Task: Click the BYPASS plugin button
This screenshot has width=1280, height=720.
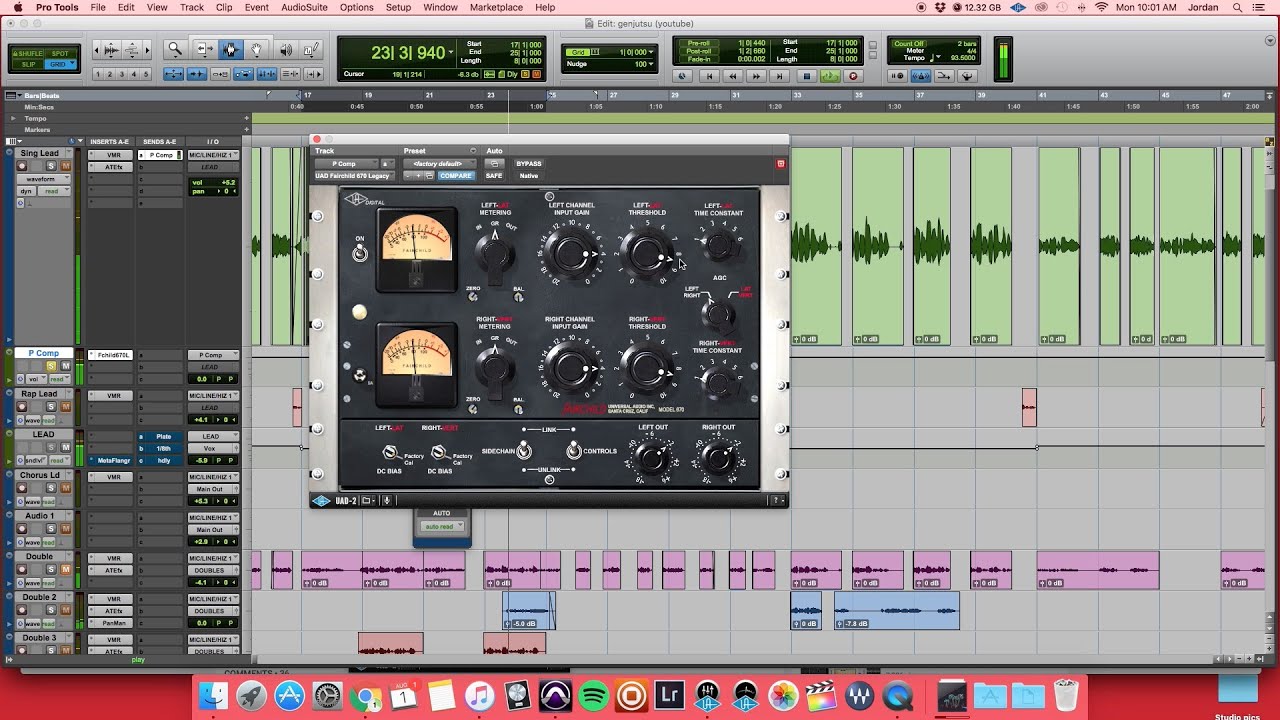Action: 528,164
